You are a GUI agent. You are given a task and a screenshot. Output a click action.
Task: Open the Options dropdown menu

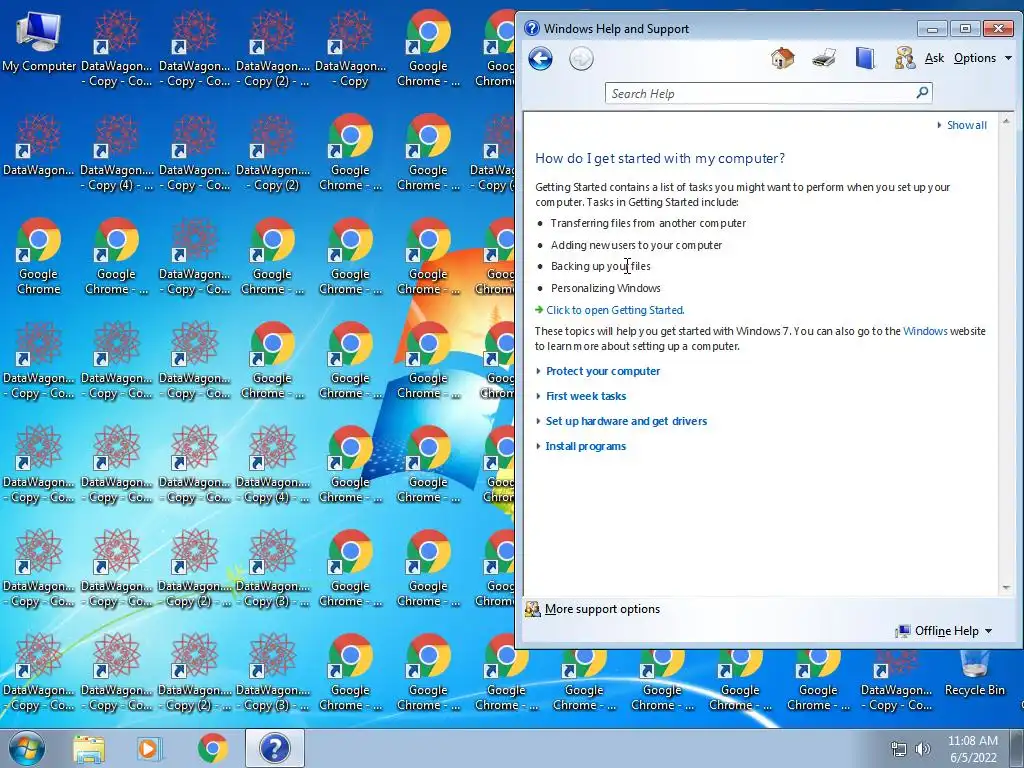[x=983, y=58]
